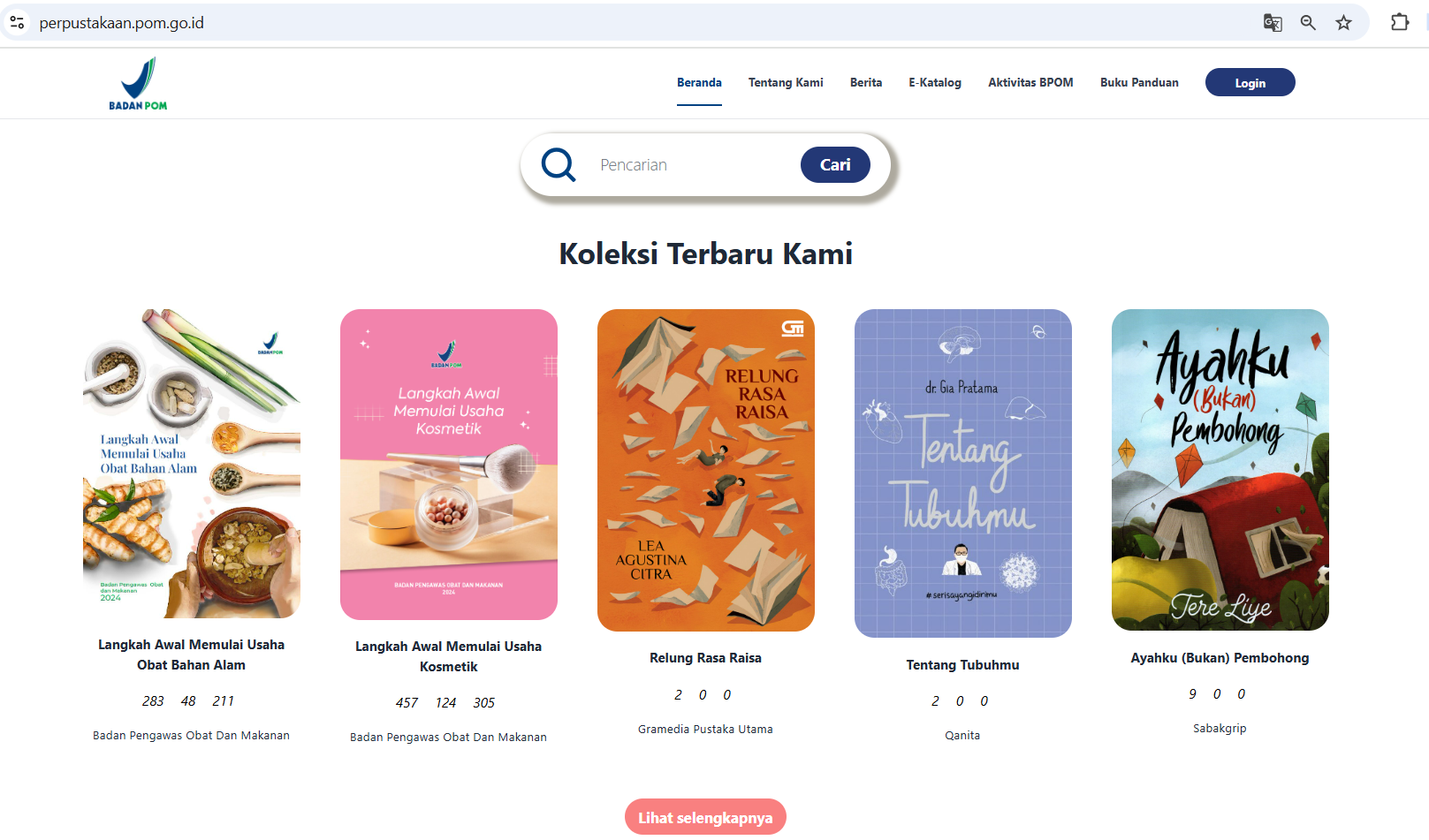The image size is (1429, 840).
Task: Open Relung Rasa Raisa book cover
Action: (706, 470)
